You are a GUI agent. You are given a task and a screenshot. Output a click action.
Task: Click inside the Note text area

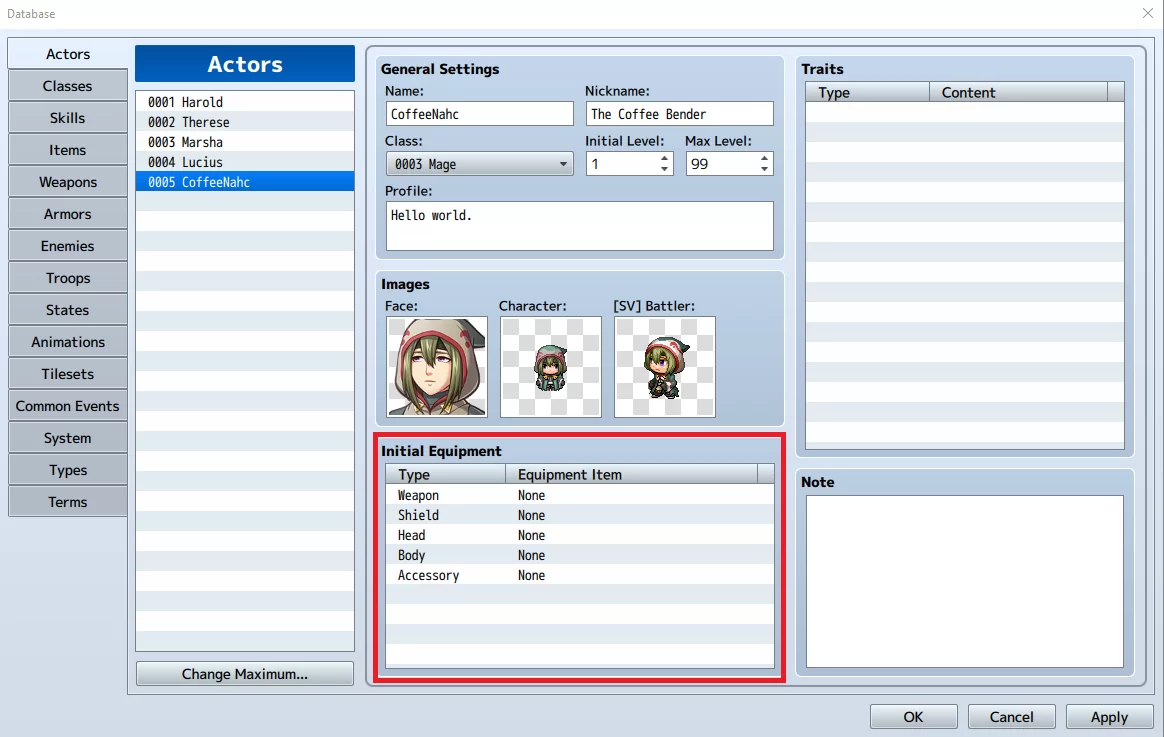pos(965,582)
